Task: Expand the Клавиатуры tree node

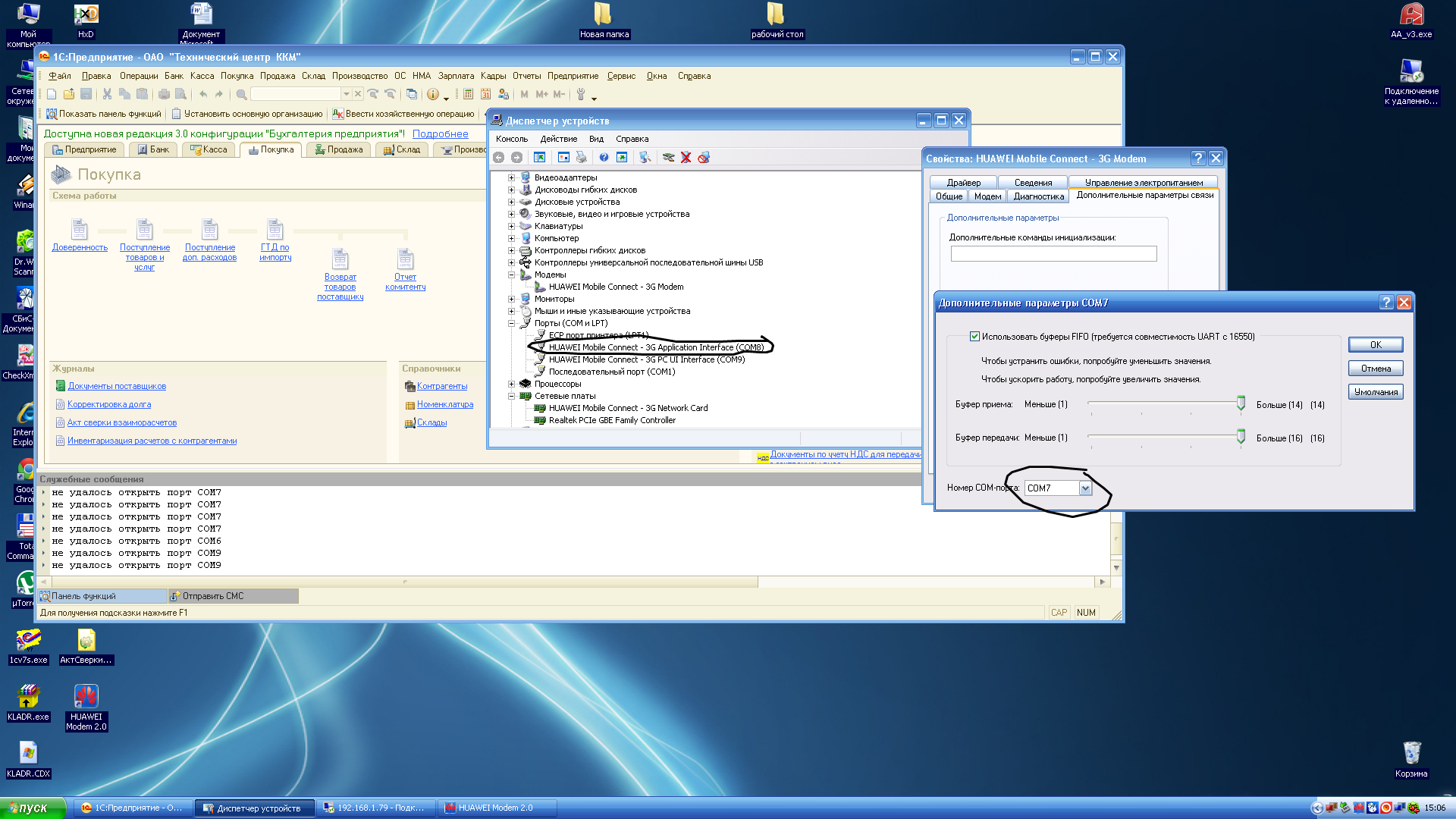Action: [511, 226]
